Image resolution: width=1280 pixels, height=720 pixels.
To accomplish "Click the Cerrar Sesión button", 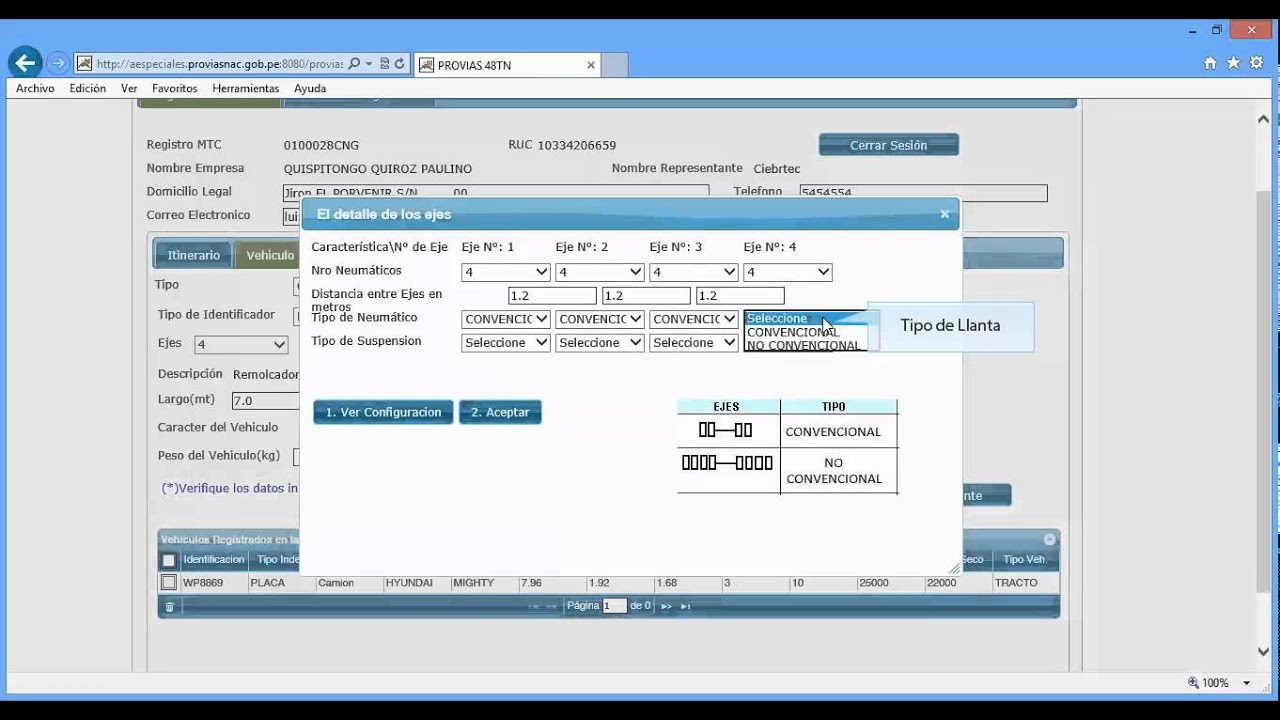I will point(888,145).
